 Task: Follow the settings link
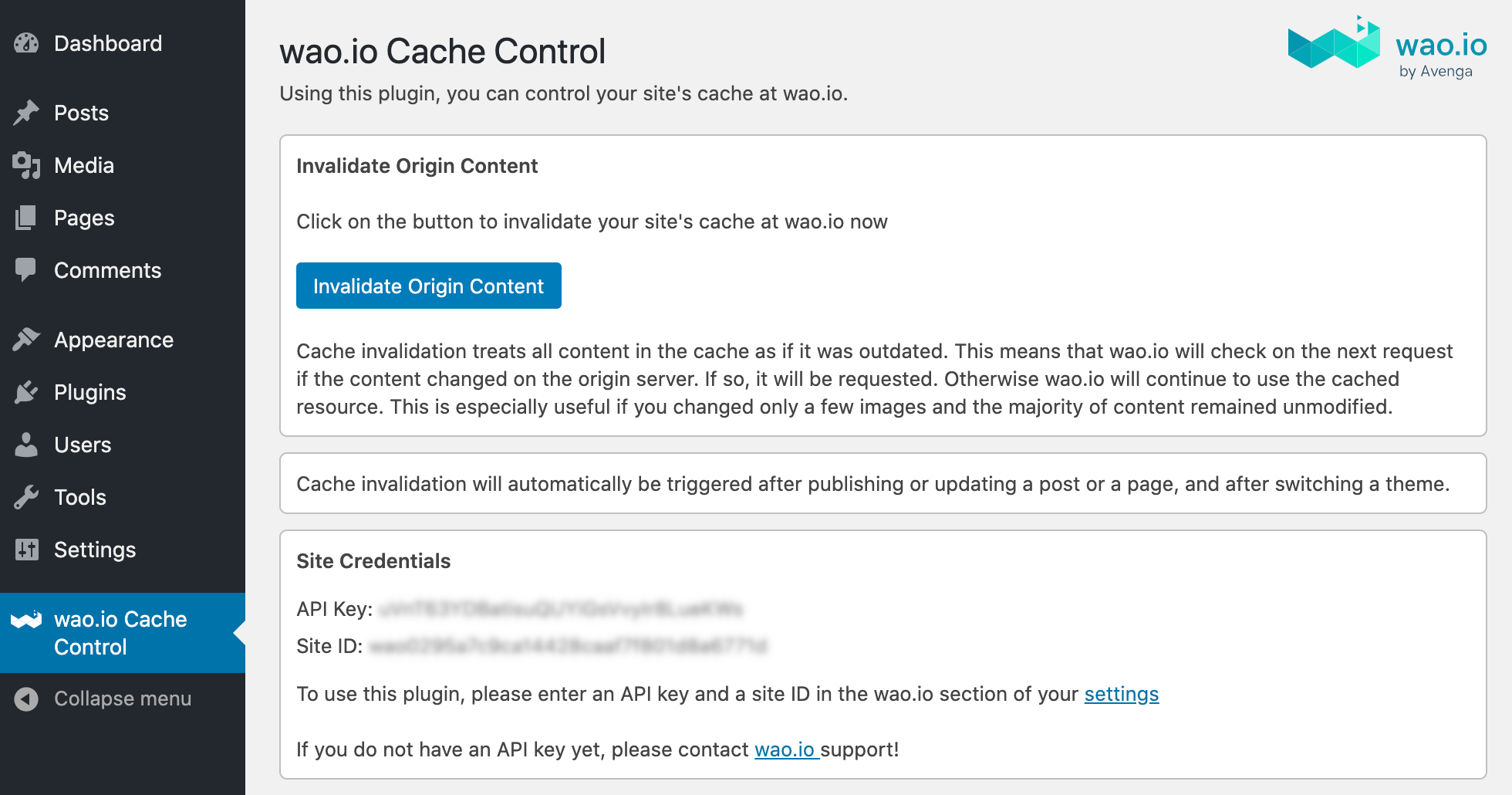[1122, 694]
